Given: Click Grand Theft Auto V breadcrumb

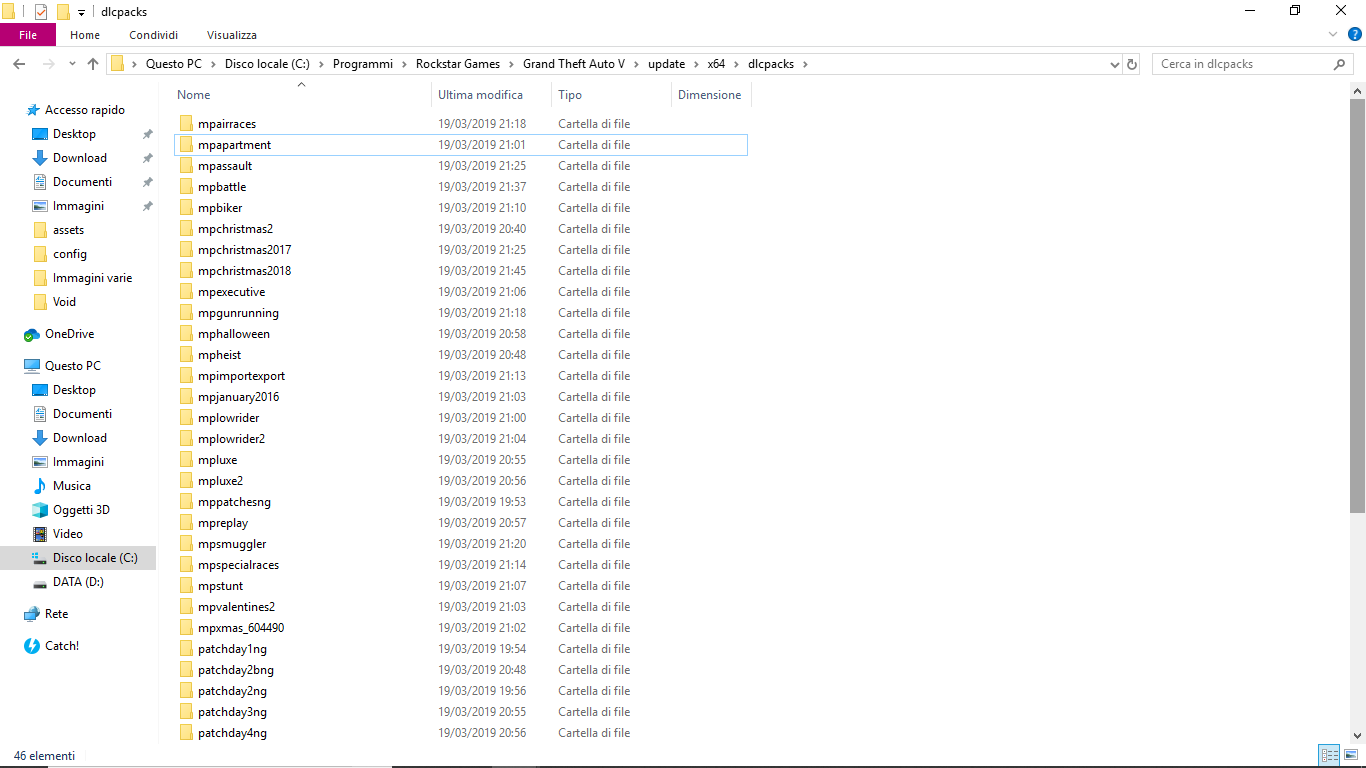Looking at the screenshot, I should pos(574,64).
